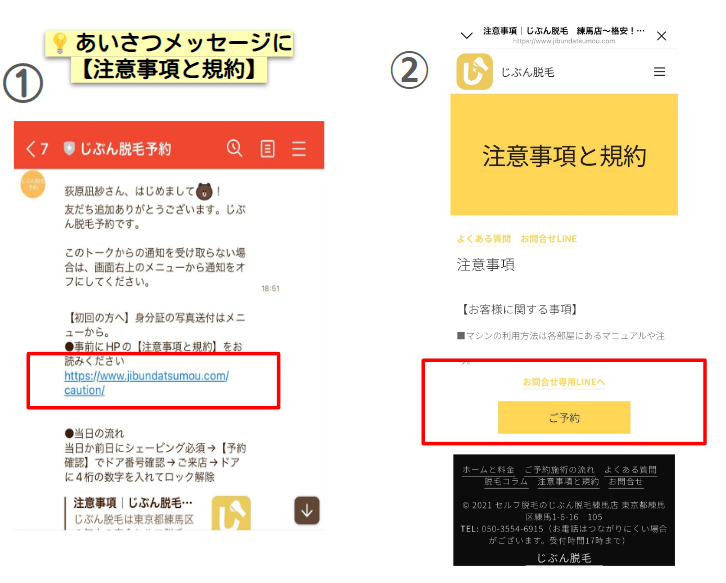This screenshot has width=726, height=583.
Task: Tap the じぶん脱毛 yellow logo icon
Action: (x=475, y=72)
